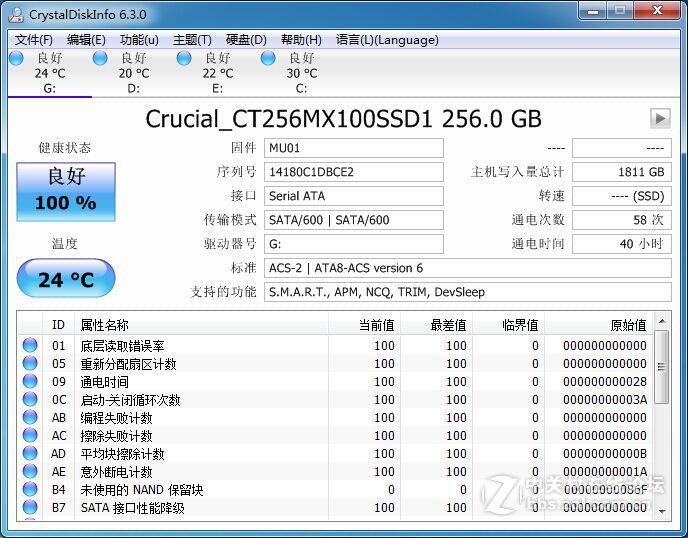The image size is (688, 538).
Task: Click the 原始值 column header
Action: pyautogui.click(x=598, y=325)
